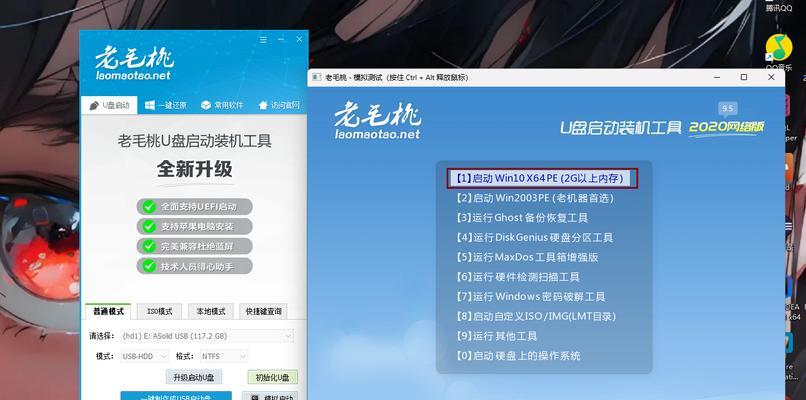Open the 格式 NTFS dropdown
Screen dimensions: 806x400
click(224, 356)
